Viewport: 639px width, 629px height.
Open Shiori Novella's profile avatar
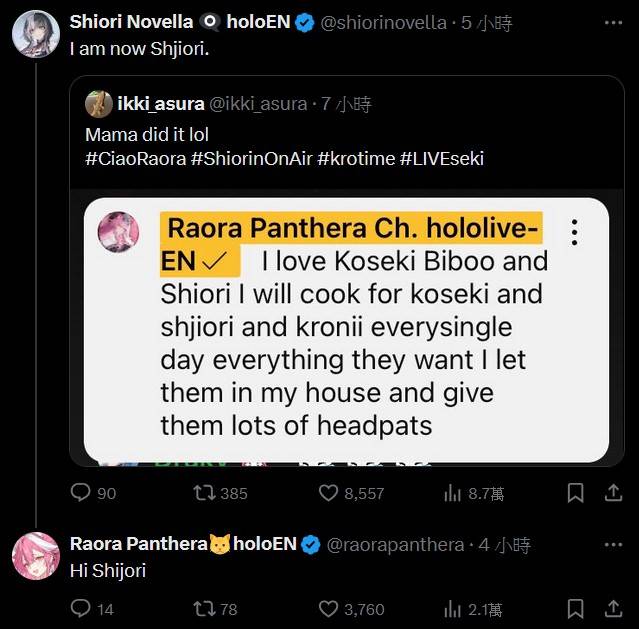[x=35, y=34]
